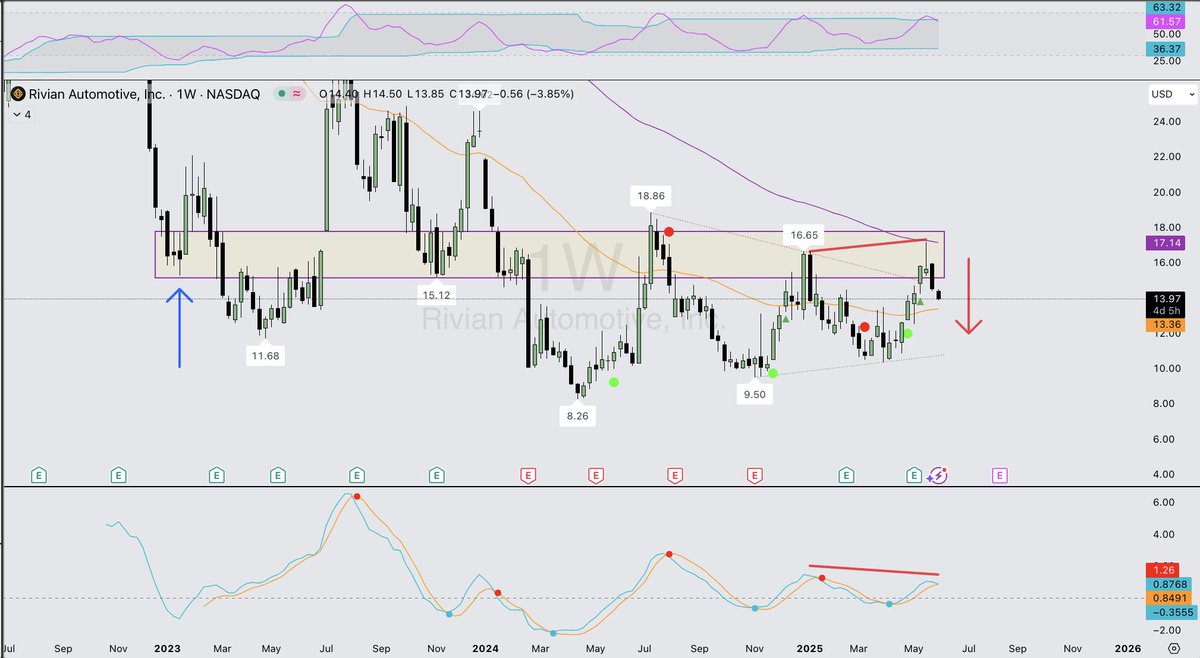Viewport: 1200px width, 658px height.
Task: Click red earnings marker nearest the 8.26 label
Action: (596, 476)
